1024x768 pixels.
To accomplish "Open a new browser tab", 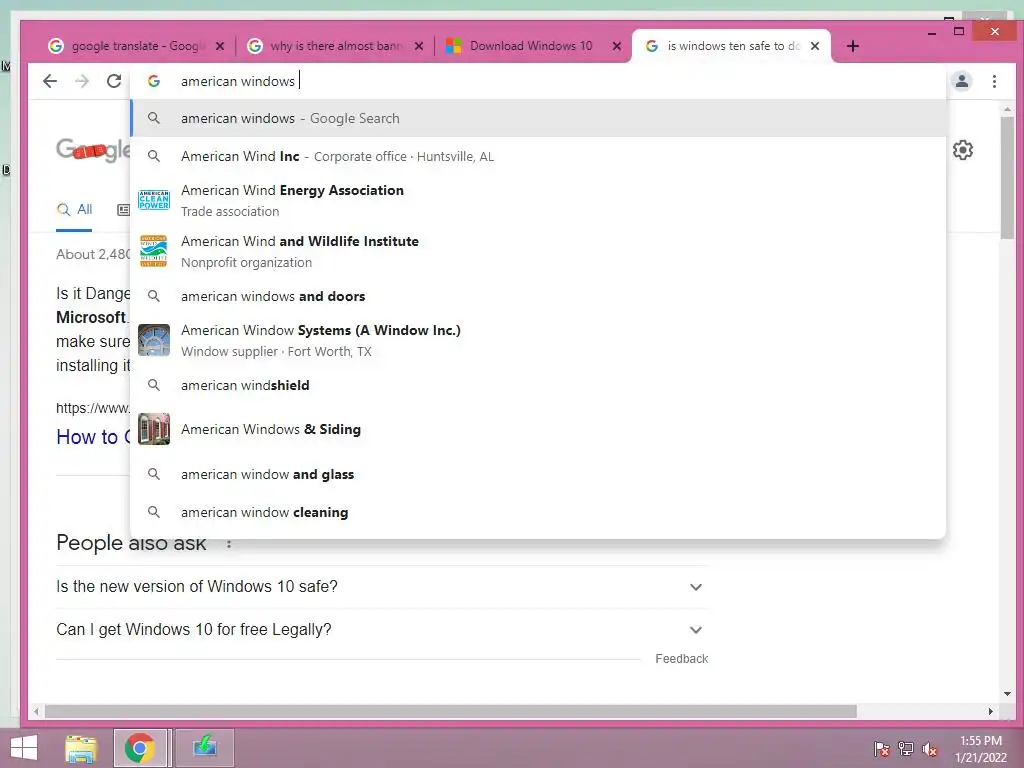I will pos(852,46).
